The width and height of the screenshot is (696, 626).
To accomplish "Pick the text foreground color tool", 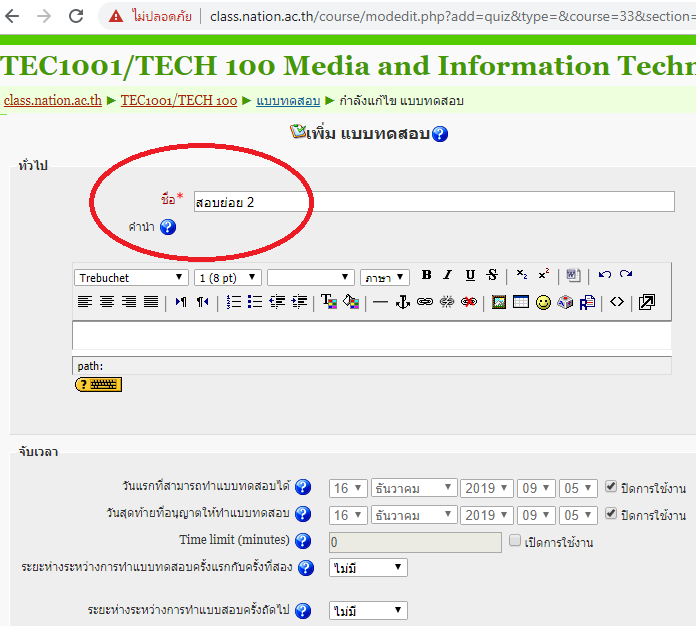I will (328, 302).
